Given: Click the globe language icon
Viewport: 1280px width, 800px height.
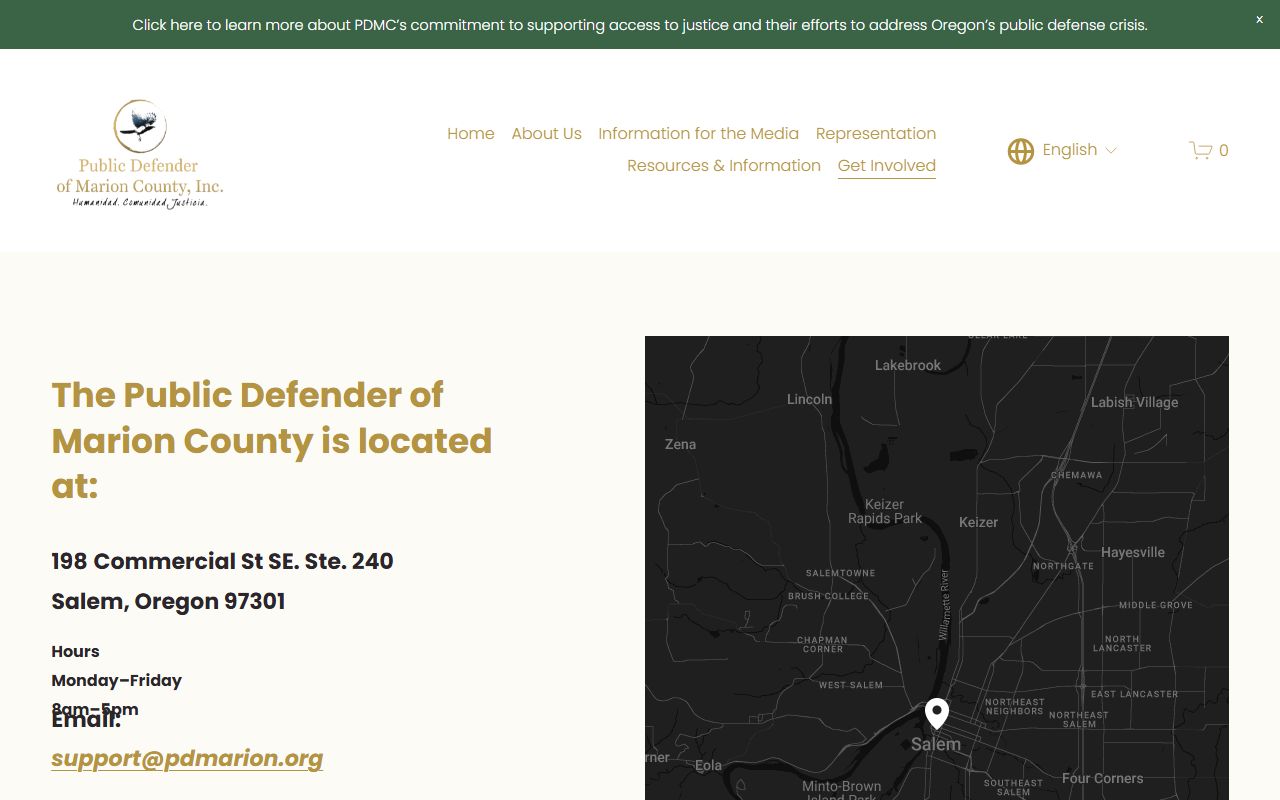Looking at the screenshot, I should point(1021,151).
